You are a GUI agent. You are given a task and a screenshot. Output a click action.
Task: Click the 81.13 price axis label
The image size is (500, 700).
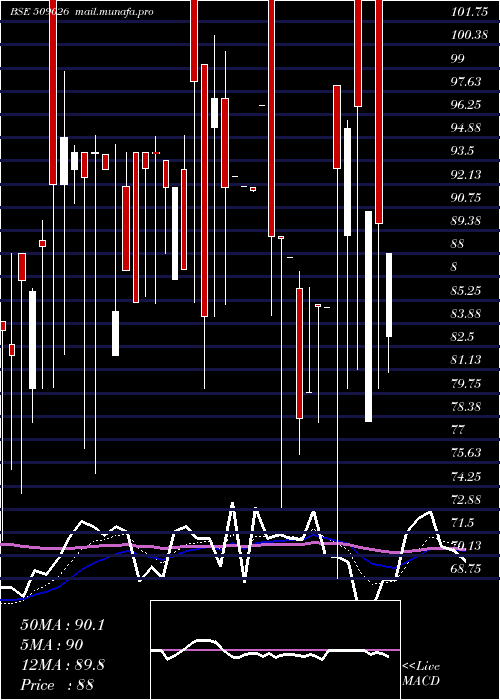point(466,360)
